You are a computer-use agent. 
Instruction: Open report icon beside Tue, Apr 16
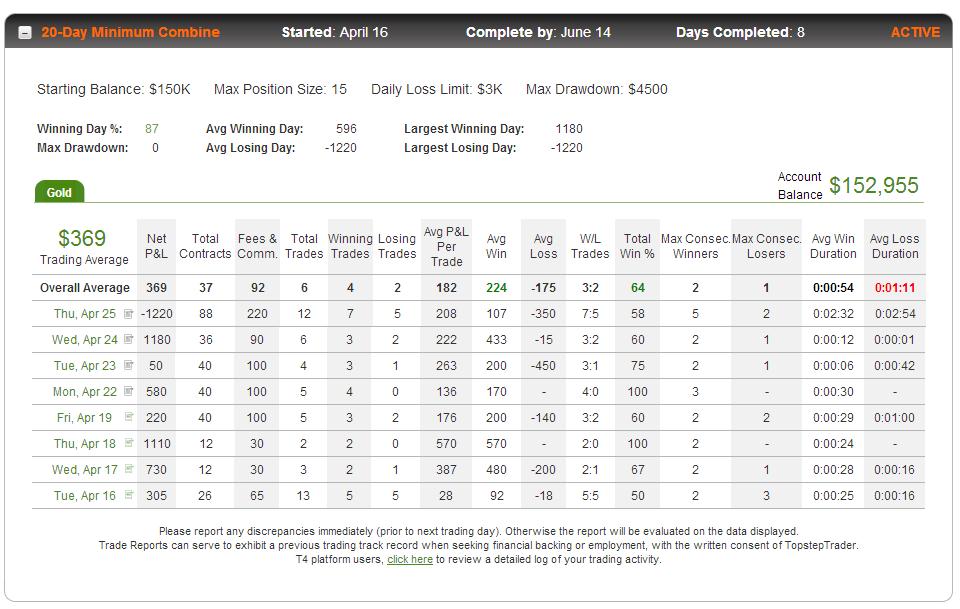pyautogui.click(x=129, y=495)
